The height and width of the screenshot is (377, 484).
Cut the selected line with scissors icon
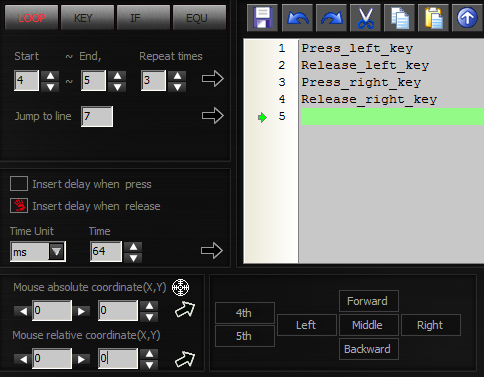365,18
